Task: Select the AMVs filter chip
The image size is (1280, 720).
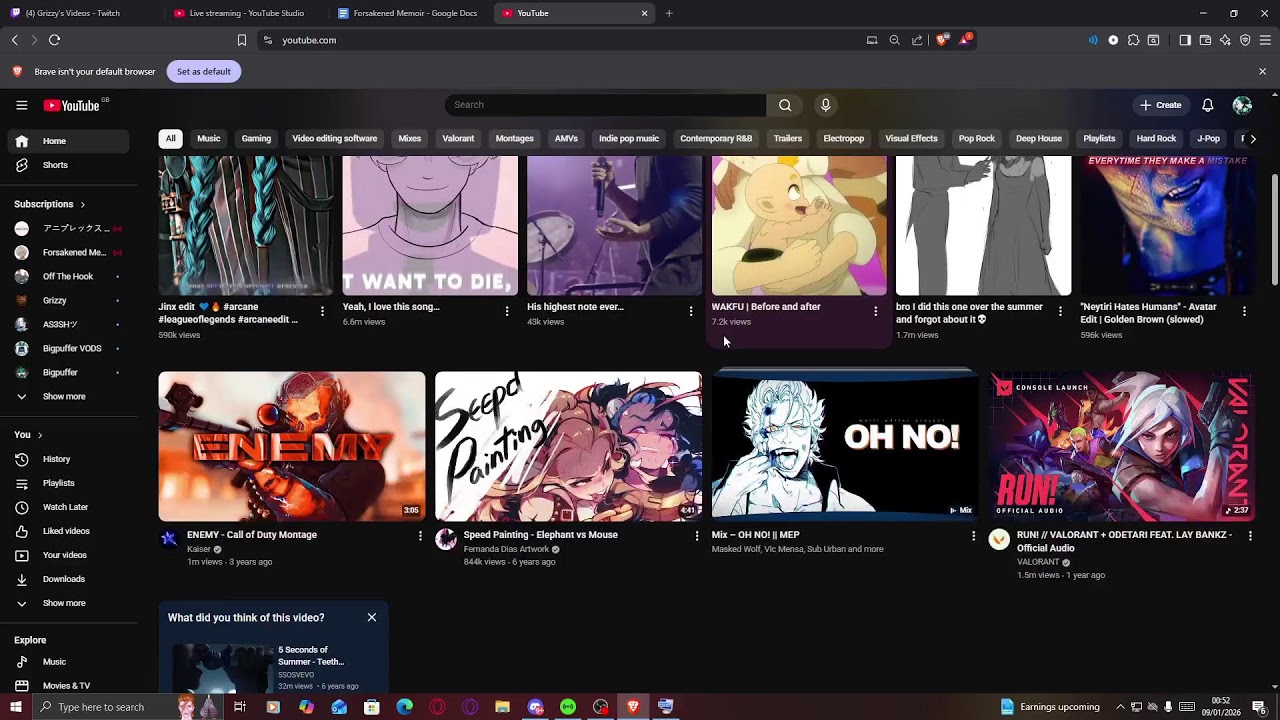Action: [x=566, y=139]
